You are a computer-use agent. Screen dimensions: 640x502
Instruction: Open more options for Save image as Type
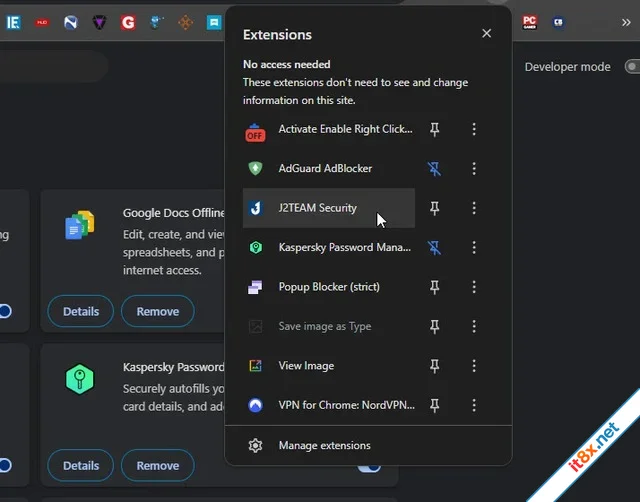474,326
